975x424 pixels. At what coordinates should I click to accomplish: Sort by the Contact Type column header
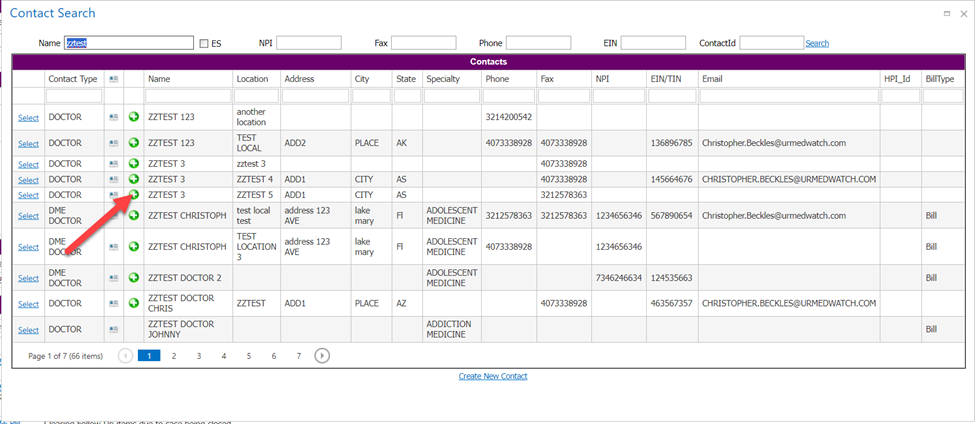(x=73, y=78)
